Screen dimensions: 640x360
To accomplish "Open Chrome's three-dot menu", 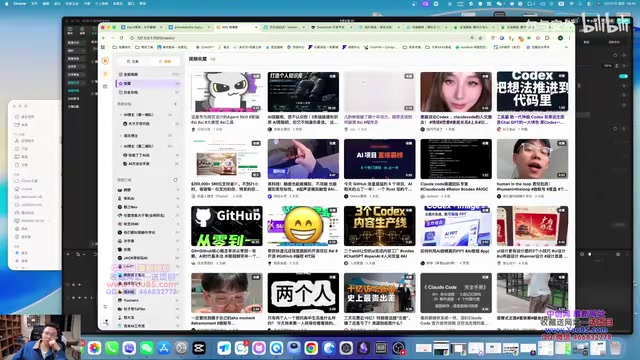I will [x=569, y=38].
